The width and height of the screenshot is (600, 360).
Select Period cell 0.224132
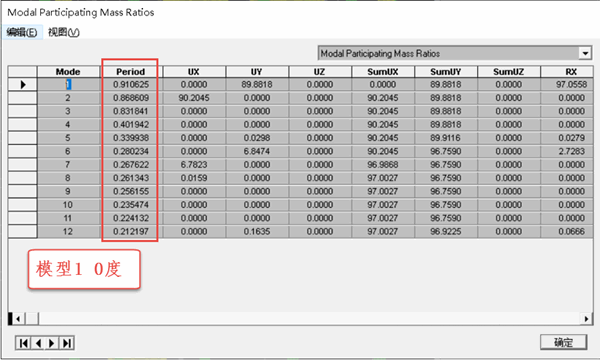point(131,218)
